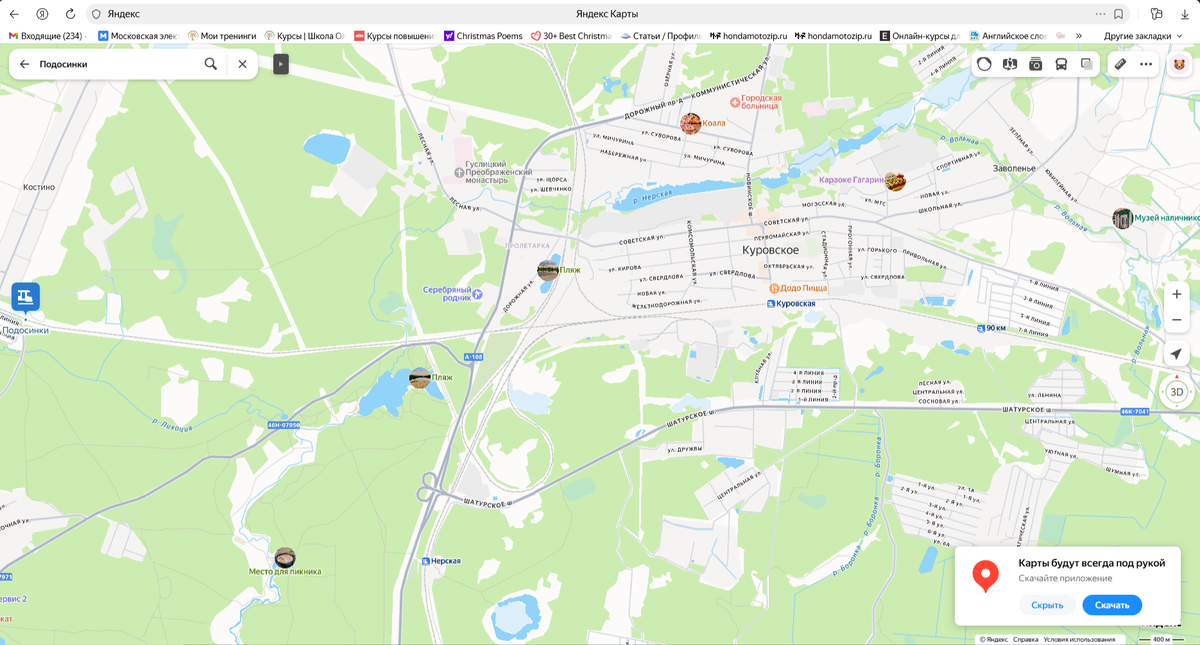Open Условия использования link

coord(1079,639)
